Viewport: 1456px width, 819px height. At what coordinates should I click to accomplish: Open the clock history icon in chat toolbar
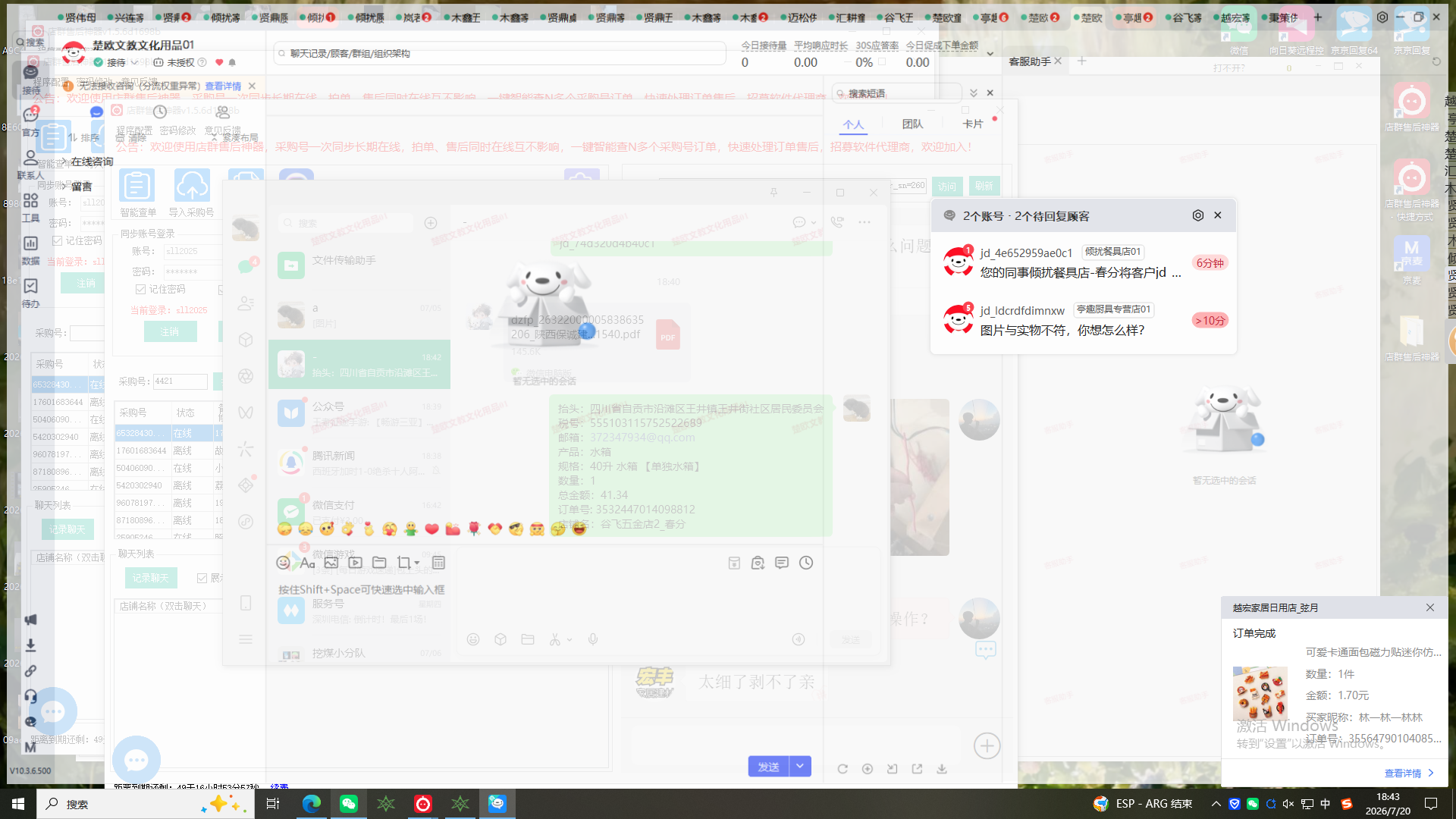click(x=806, y=563)
